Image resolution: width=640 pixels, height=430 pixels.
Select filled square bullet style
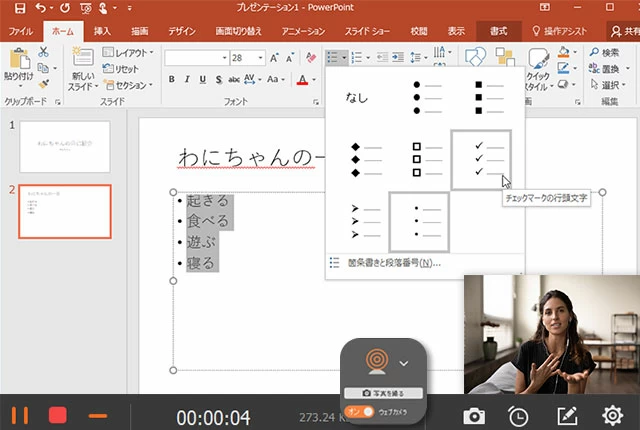point(489,98)
